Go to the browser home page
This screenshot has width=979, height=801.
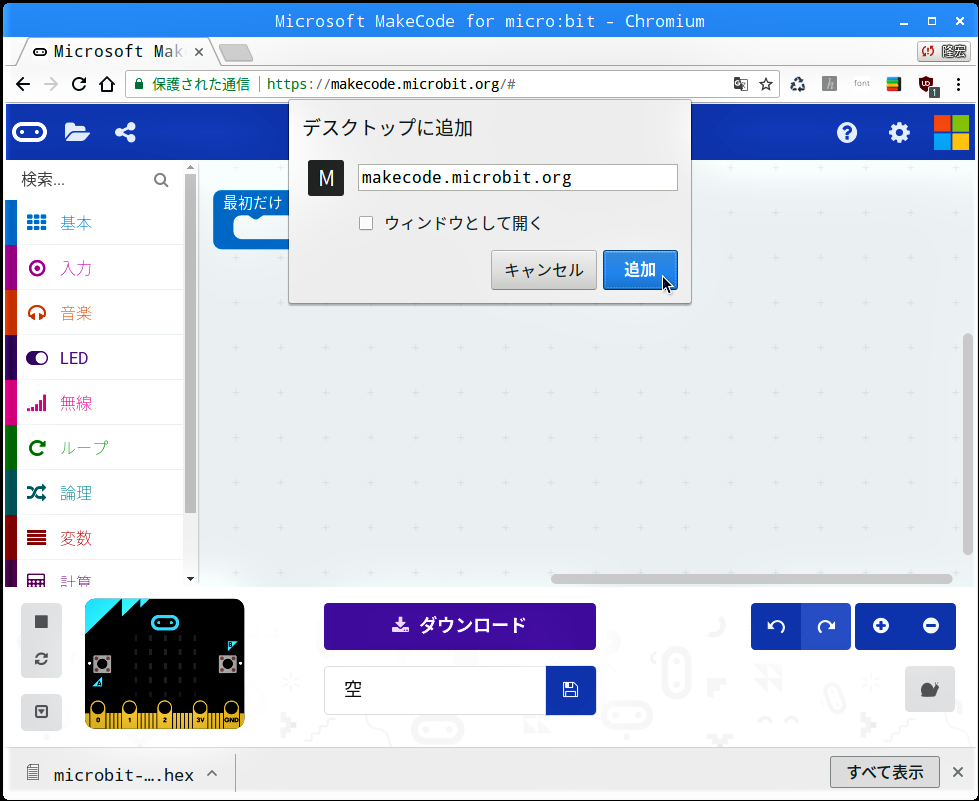[107, 84]
